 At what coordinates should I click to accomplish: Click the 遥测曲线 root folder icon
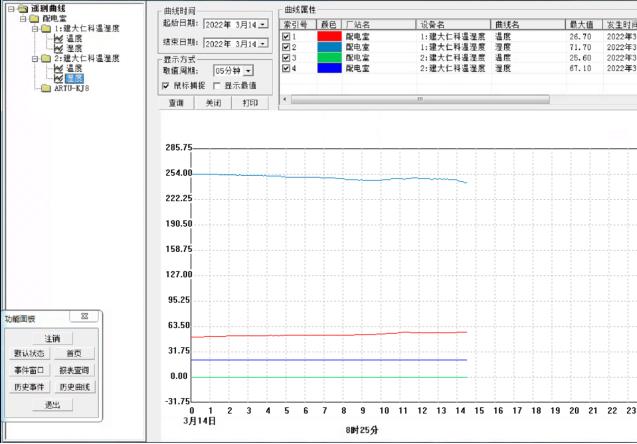(x=22, y=8)
